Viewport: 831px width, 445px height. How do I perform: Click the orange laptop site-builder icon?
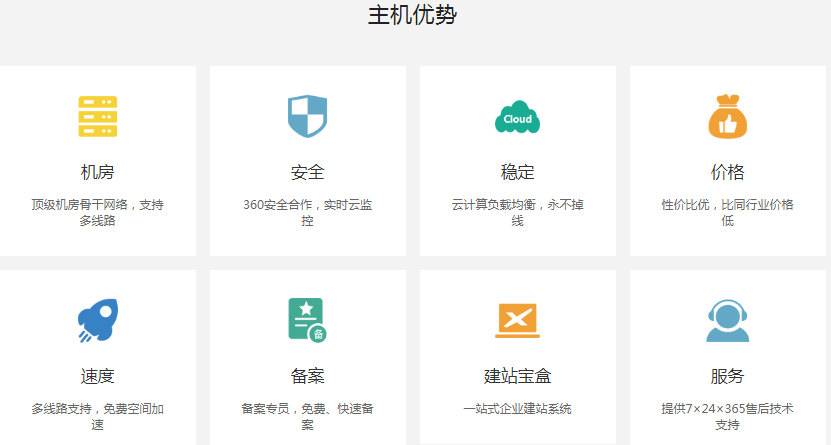(517, 321)
